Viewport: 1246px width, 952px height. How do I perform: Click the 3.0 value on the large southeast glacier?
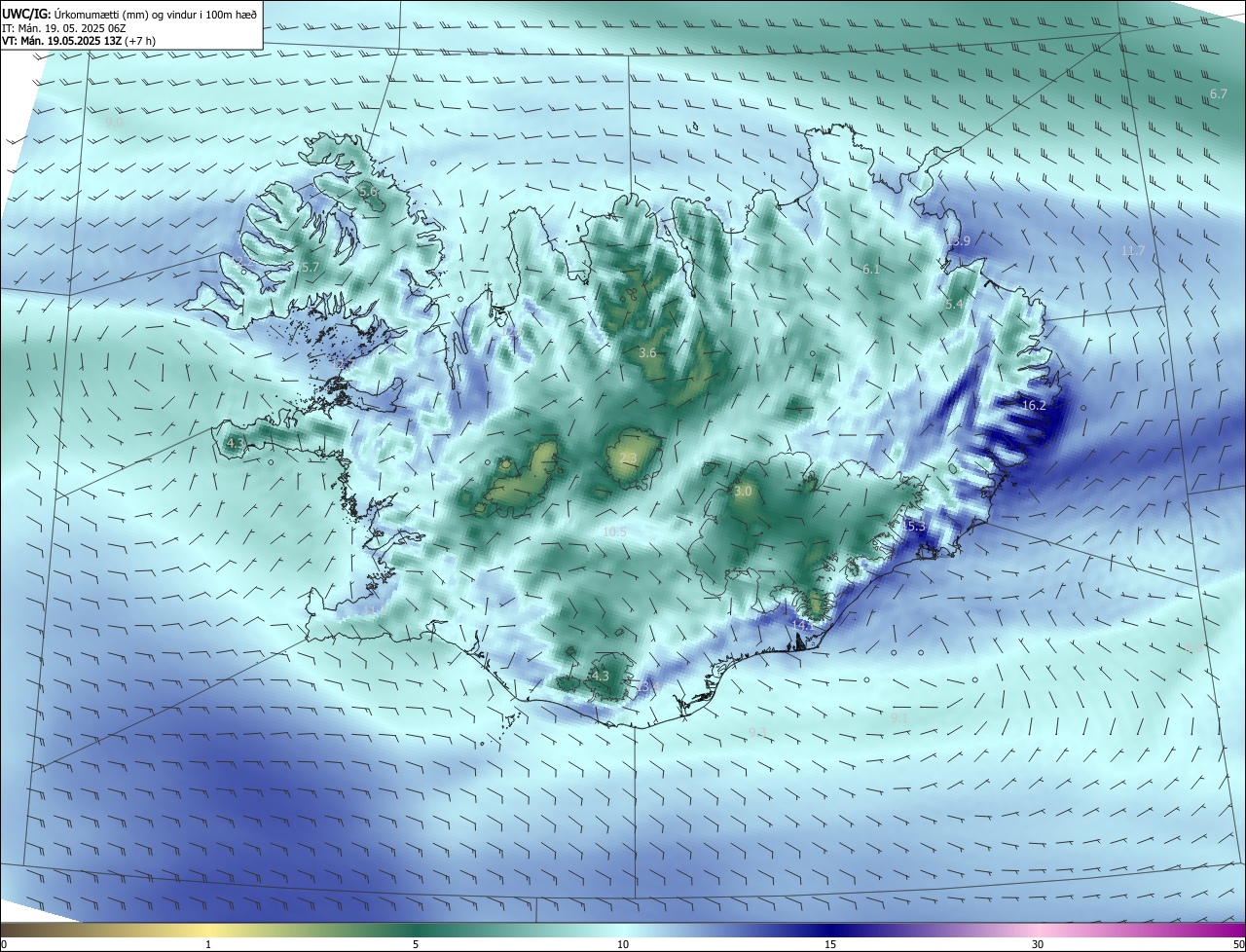(x=743, y=492)
